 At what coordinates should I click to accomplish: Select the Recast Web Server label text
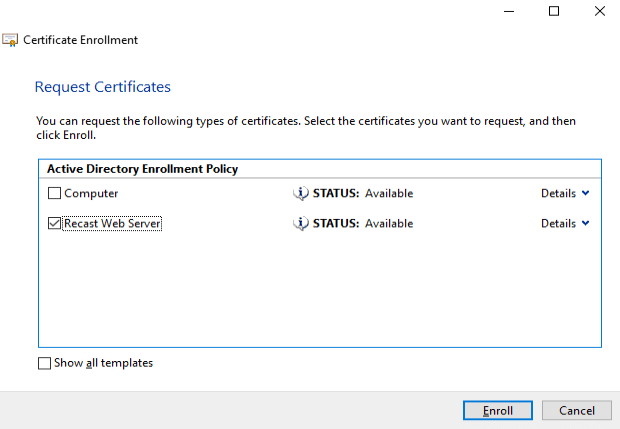click(x=112, y=224)
